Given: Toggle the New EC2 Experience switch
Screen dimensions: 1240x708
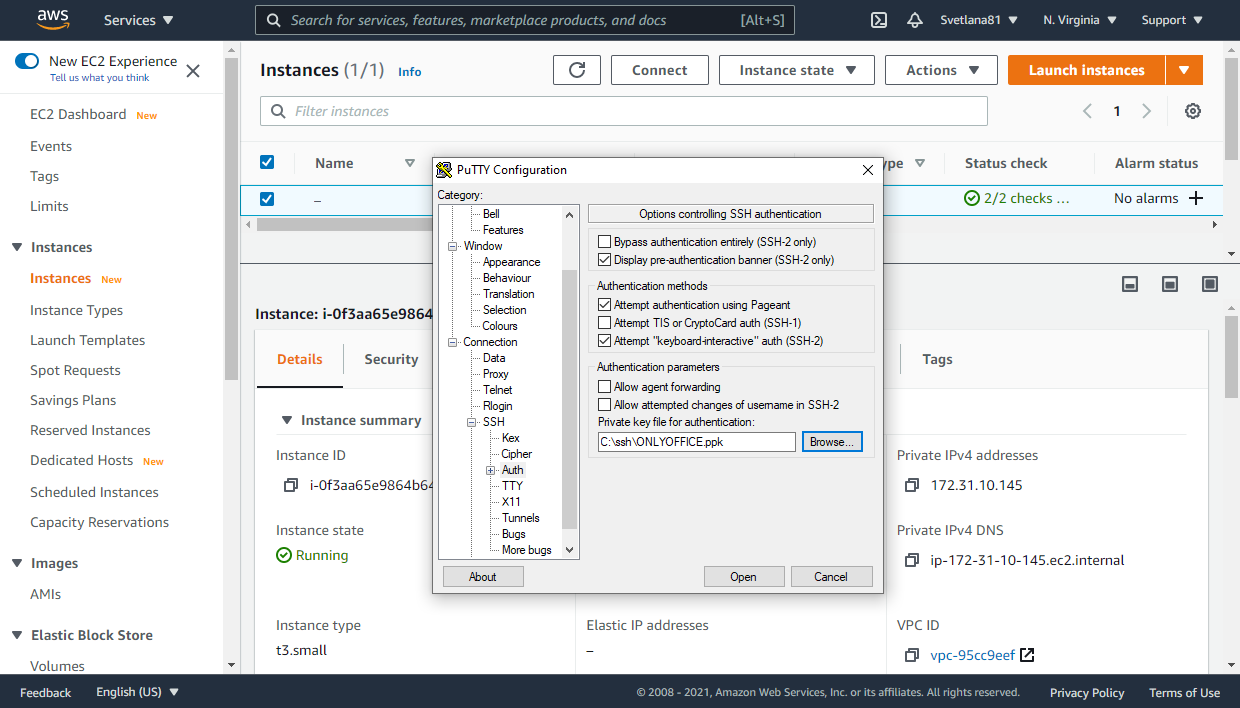Looking at the screenshot, I should pos(27,61).
